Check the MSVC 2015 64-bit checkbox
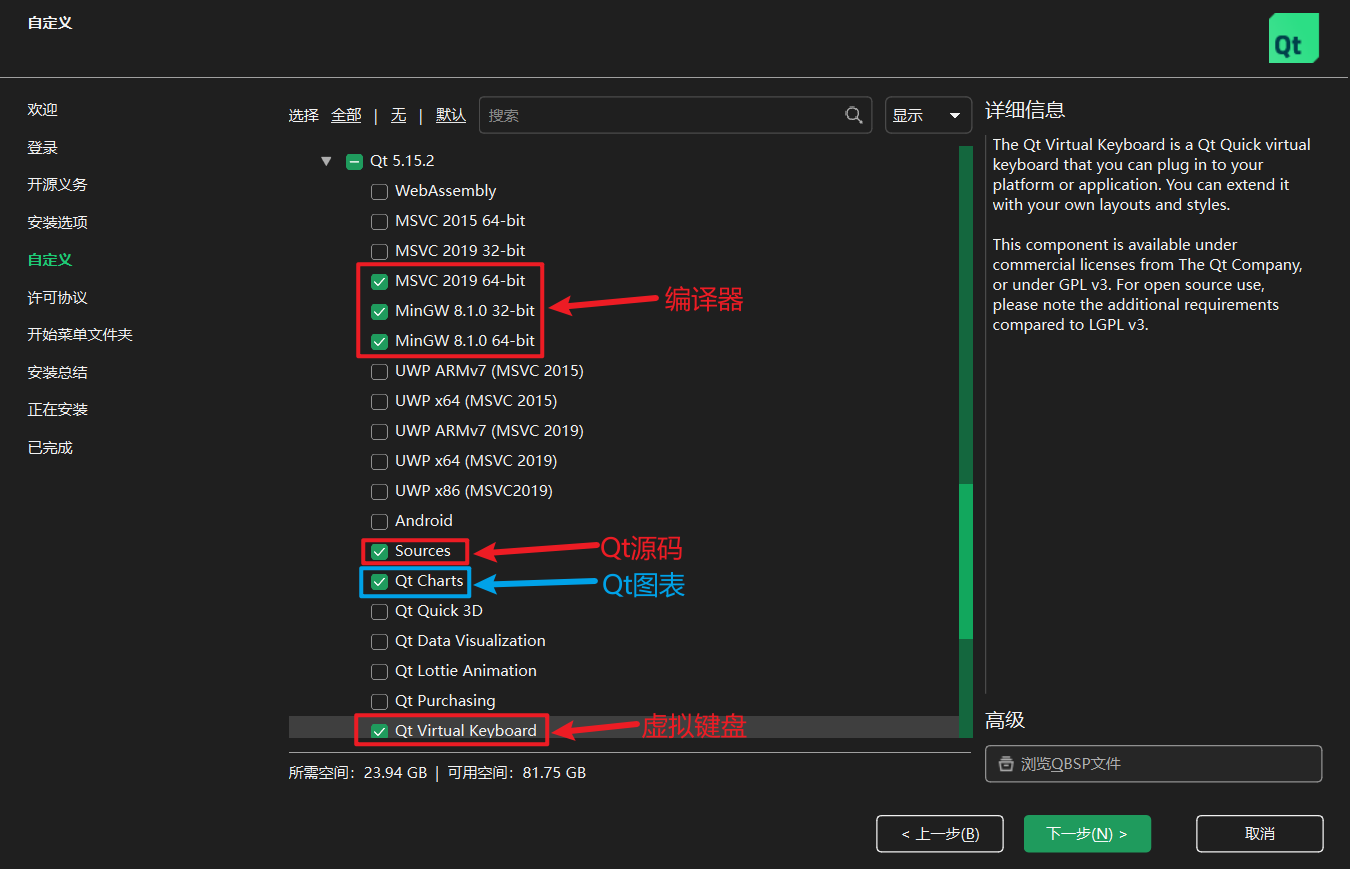The width and height of the screenshot is (1350, 869). pos(379,221)
